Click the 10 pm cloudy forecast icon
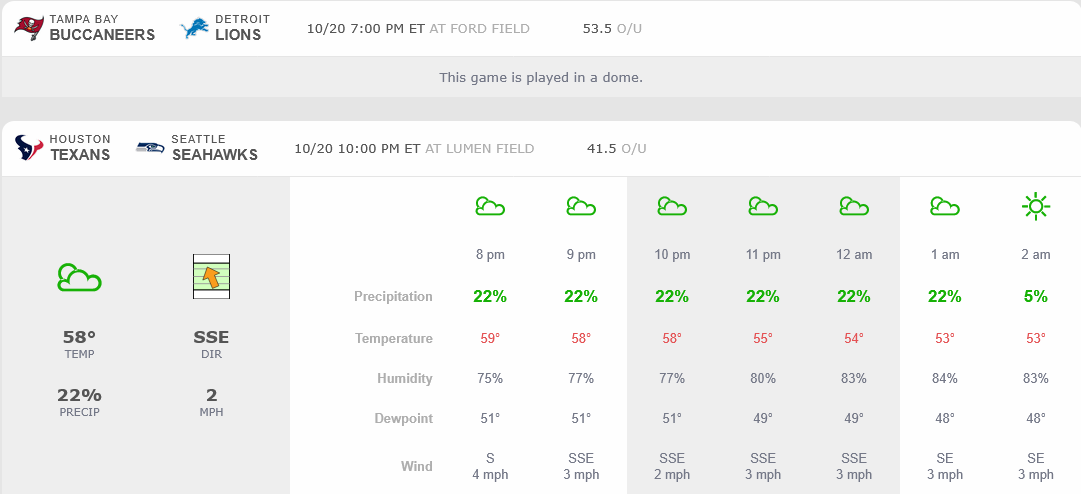Image resolution: width=1081 pixels, height=494 pixels. tap(672, 207)
